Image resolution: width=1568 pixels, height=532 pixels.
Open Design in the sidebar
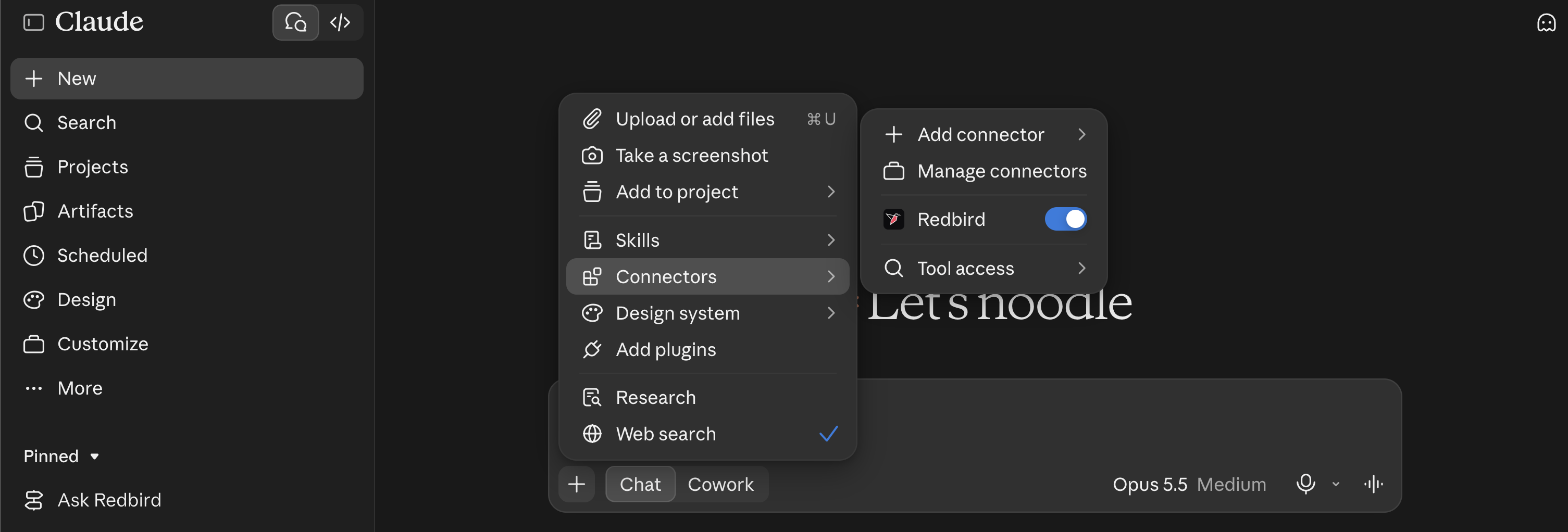pos(186,300)
